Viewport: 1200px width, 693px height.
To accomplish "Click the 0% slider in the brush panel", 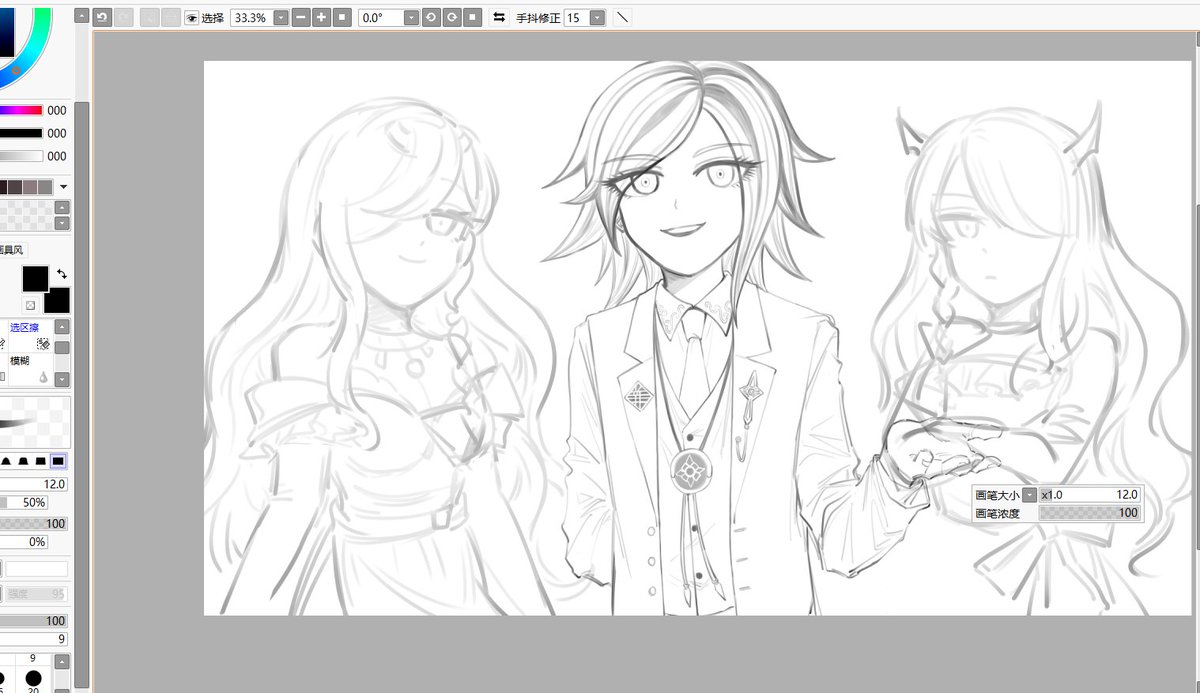I will [x=25, y=542].
